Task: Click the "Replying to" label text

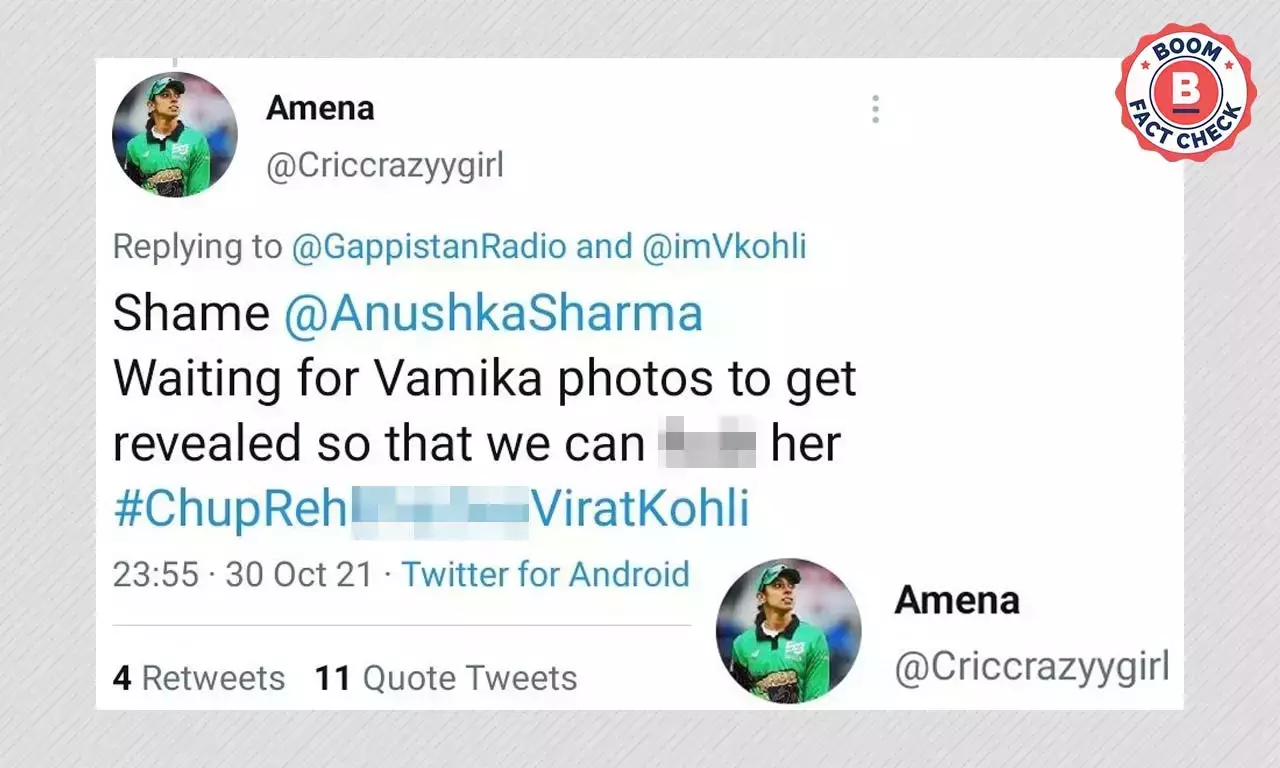Action: (197, 247)
